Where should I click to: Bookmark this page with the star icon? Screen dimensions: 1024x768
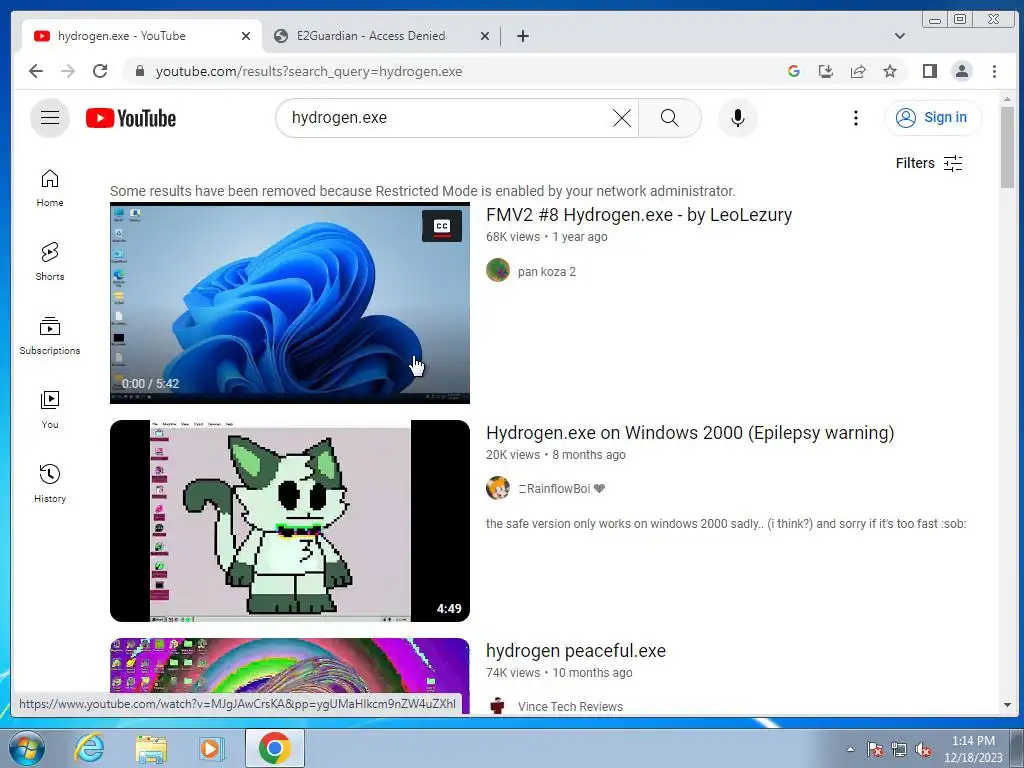coord(890,71)
